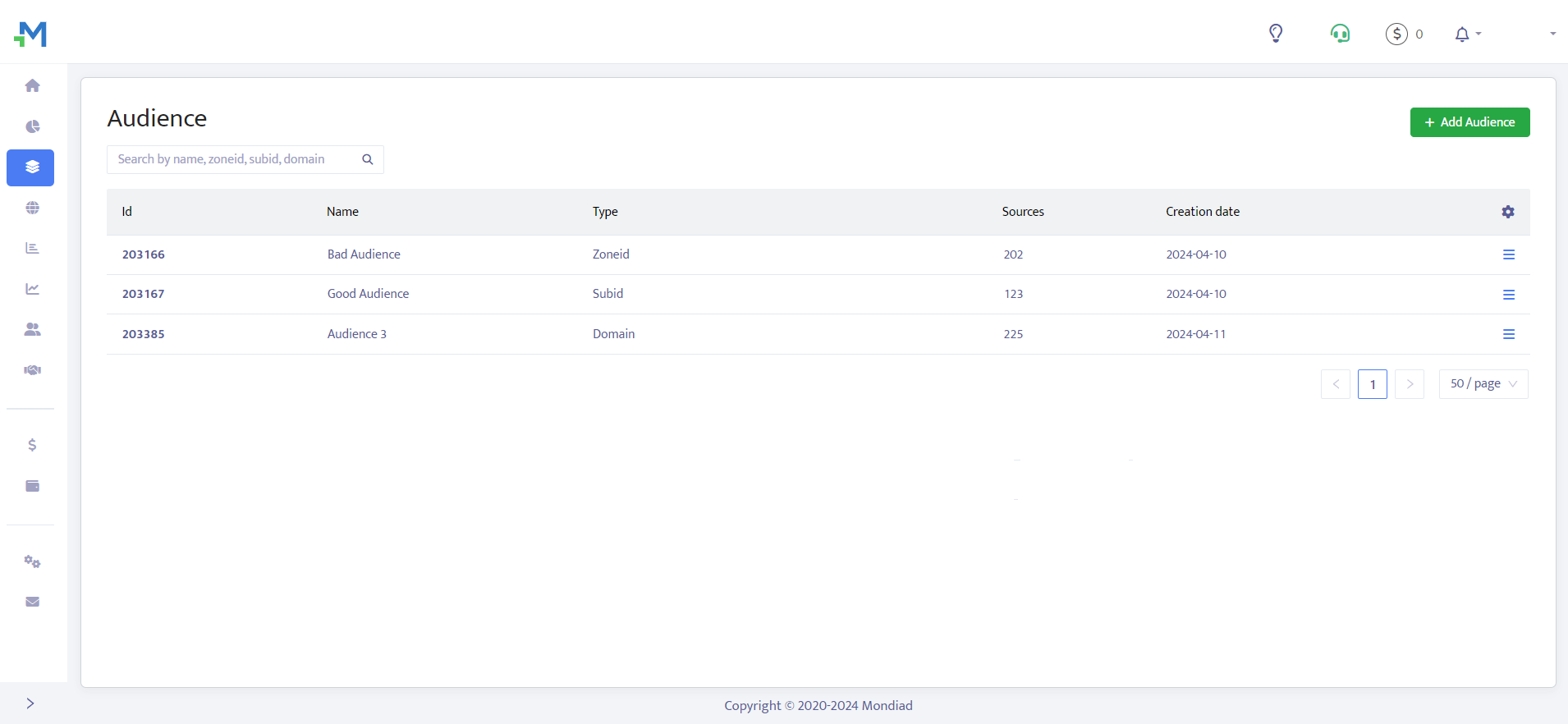Open the notification bell dropdown

tap(1467, 34)
